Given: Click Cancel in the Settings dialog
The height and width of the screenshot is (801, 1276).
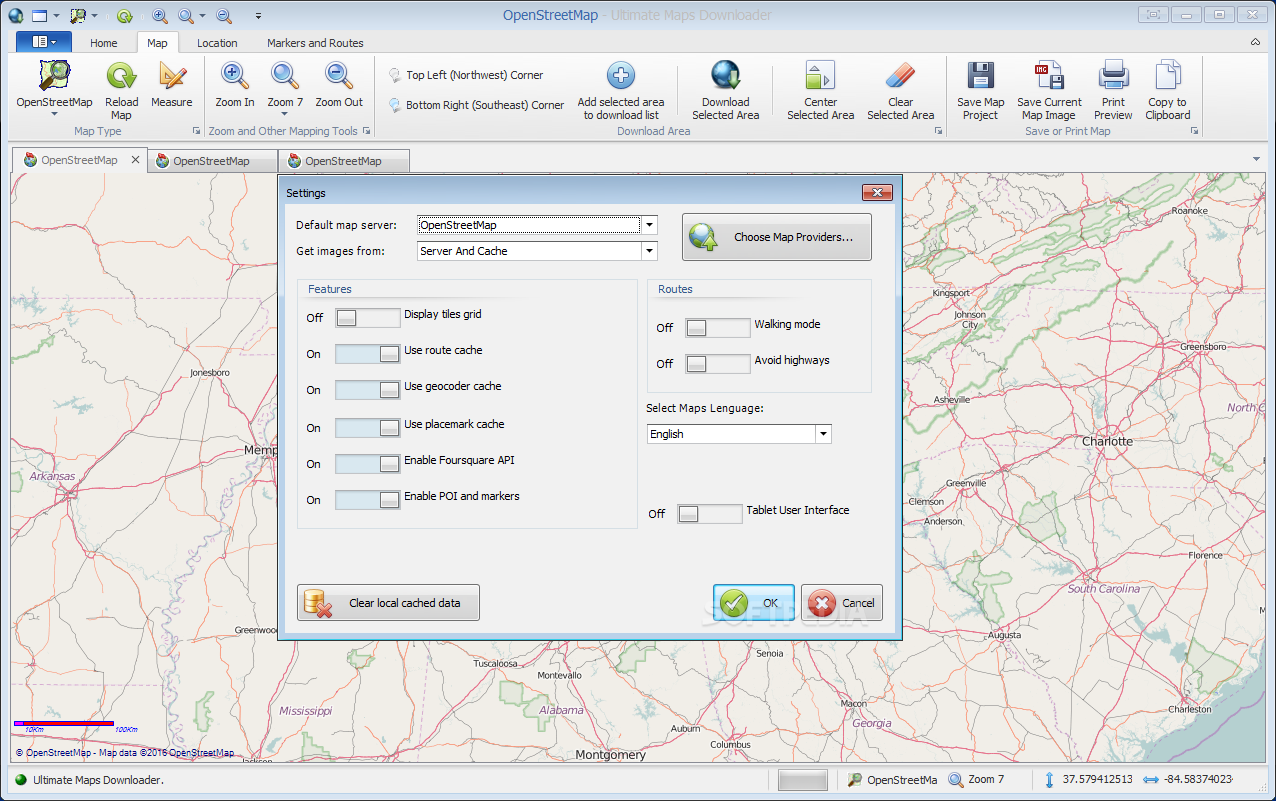Looking at the screenshot, I should 842,603.
